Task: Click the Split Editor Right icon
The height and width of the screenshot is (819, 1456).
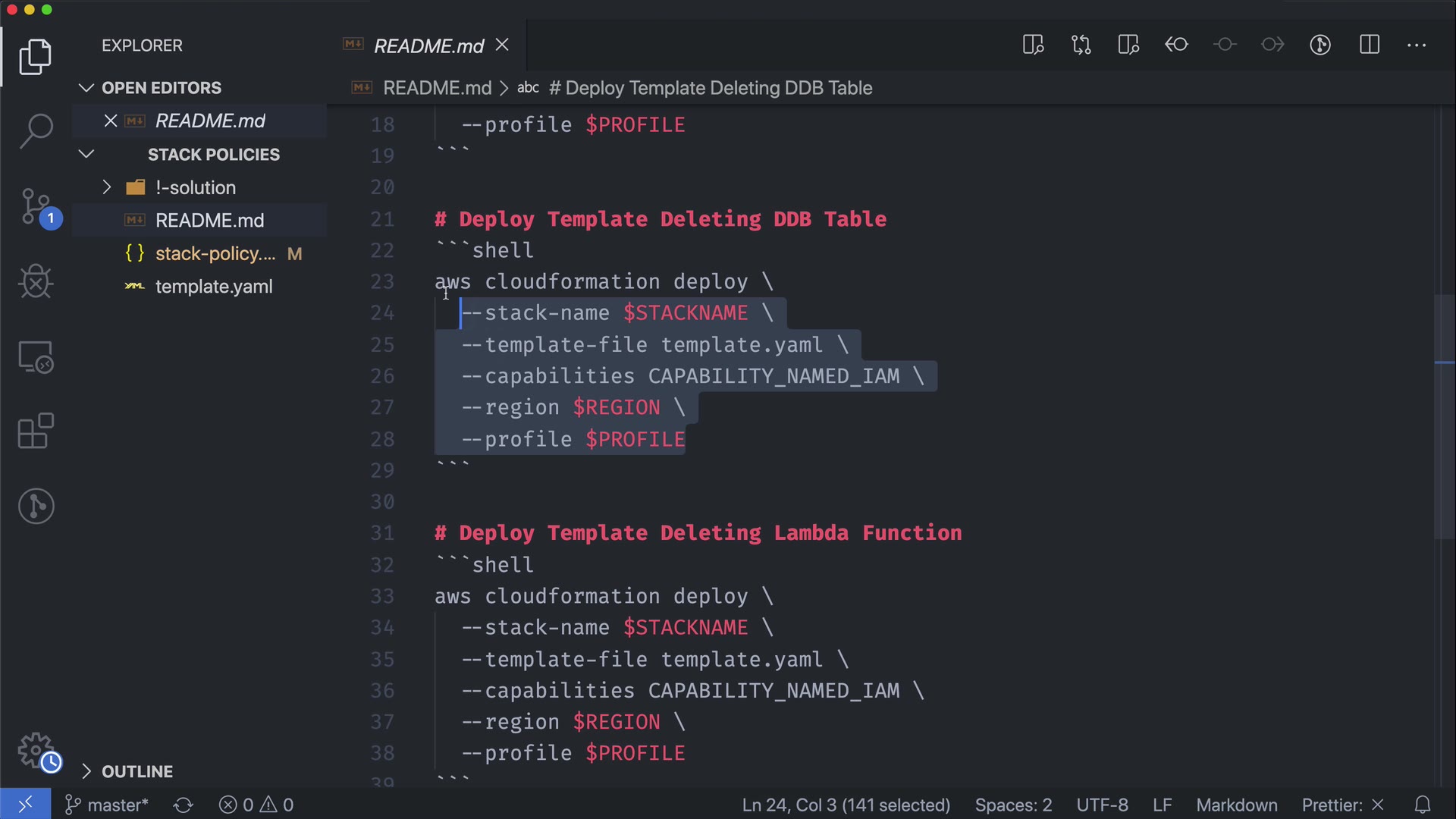Action: 1369,45
